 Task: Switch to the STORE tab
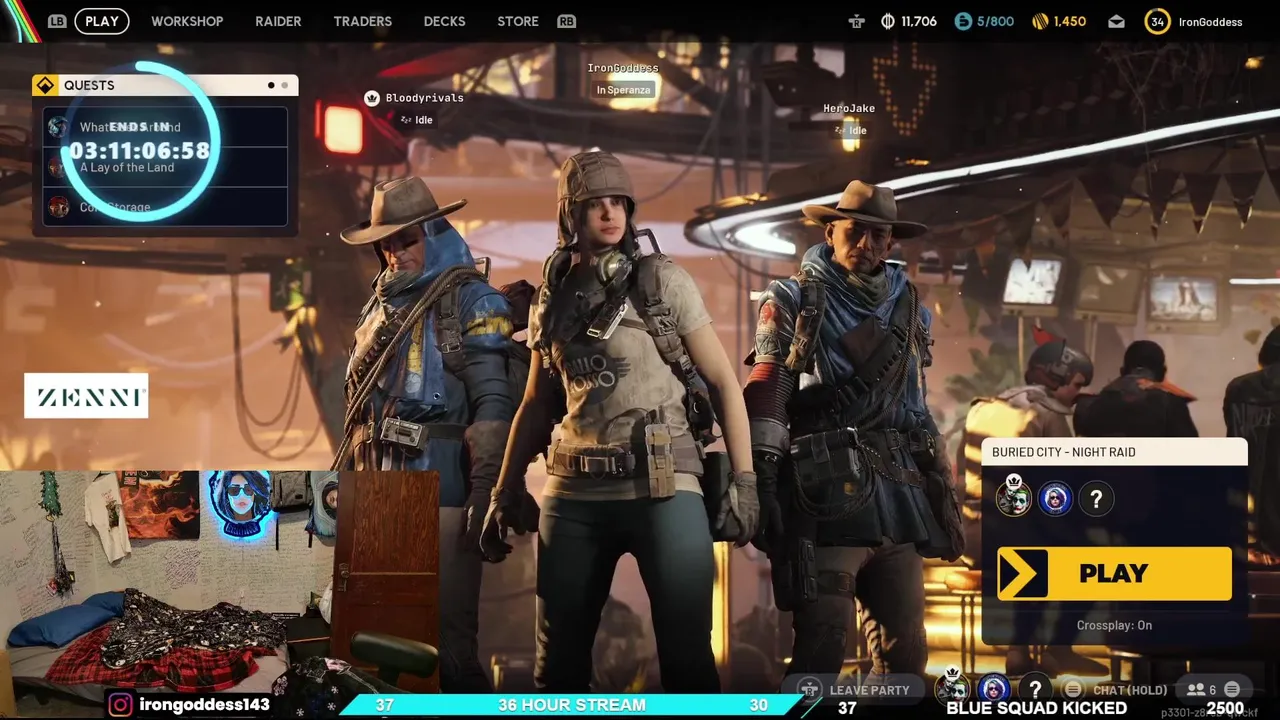pyautogui.click(x=518, y=21)
